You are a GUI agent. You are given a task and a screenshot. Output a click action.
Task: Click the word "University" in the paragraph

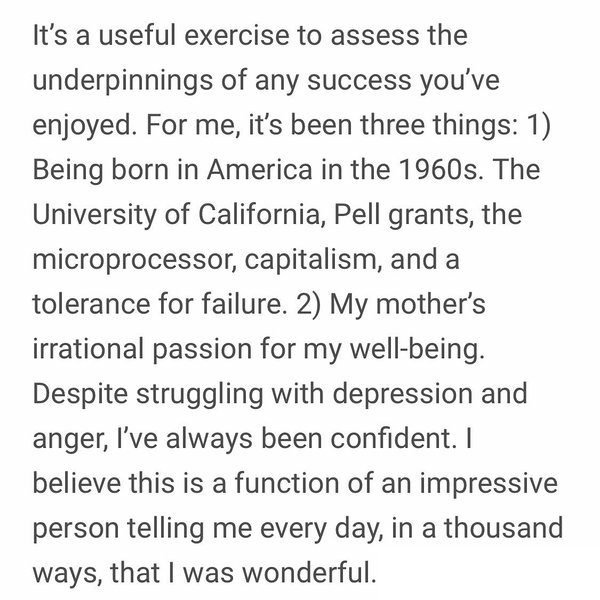click(x=95, y=215)
